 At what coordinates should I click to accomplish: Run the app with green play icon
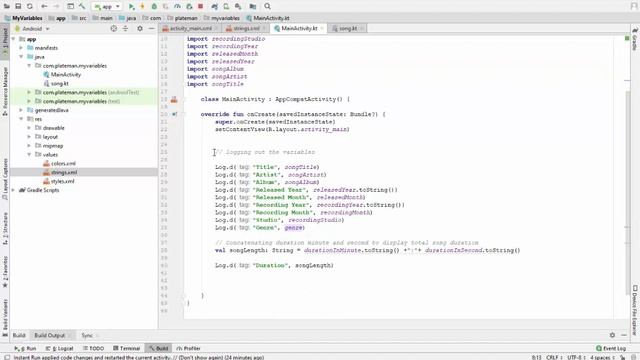[x=131, y=6]
